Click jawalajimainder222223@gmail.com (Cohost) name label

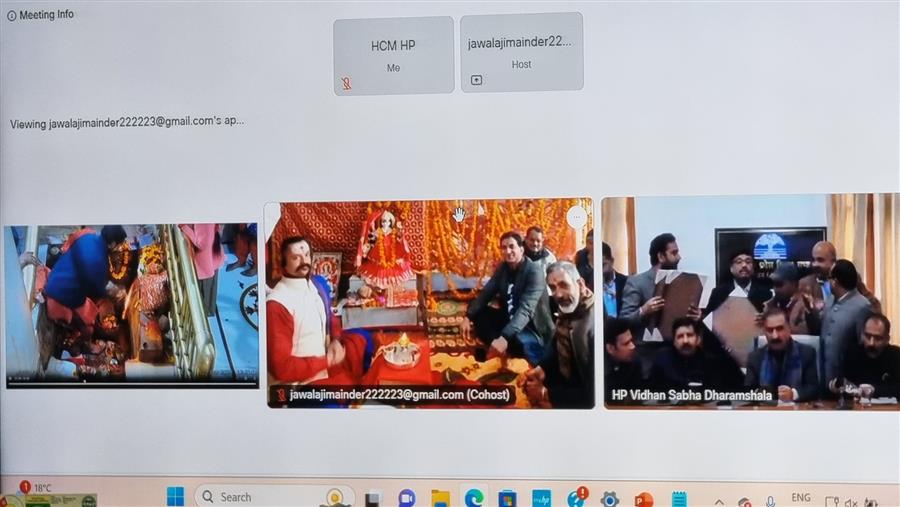[x=399, y=395]
